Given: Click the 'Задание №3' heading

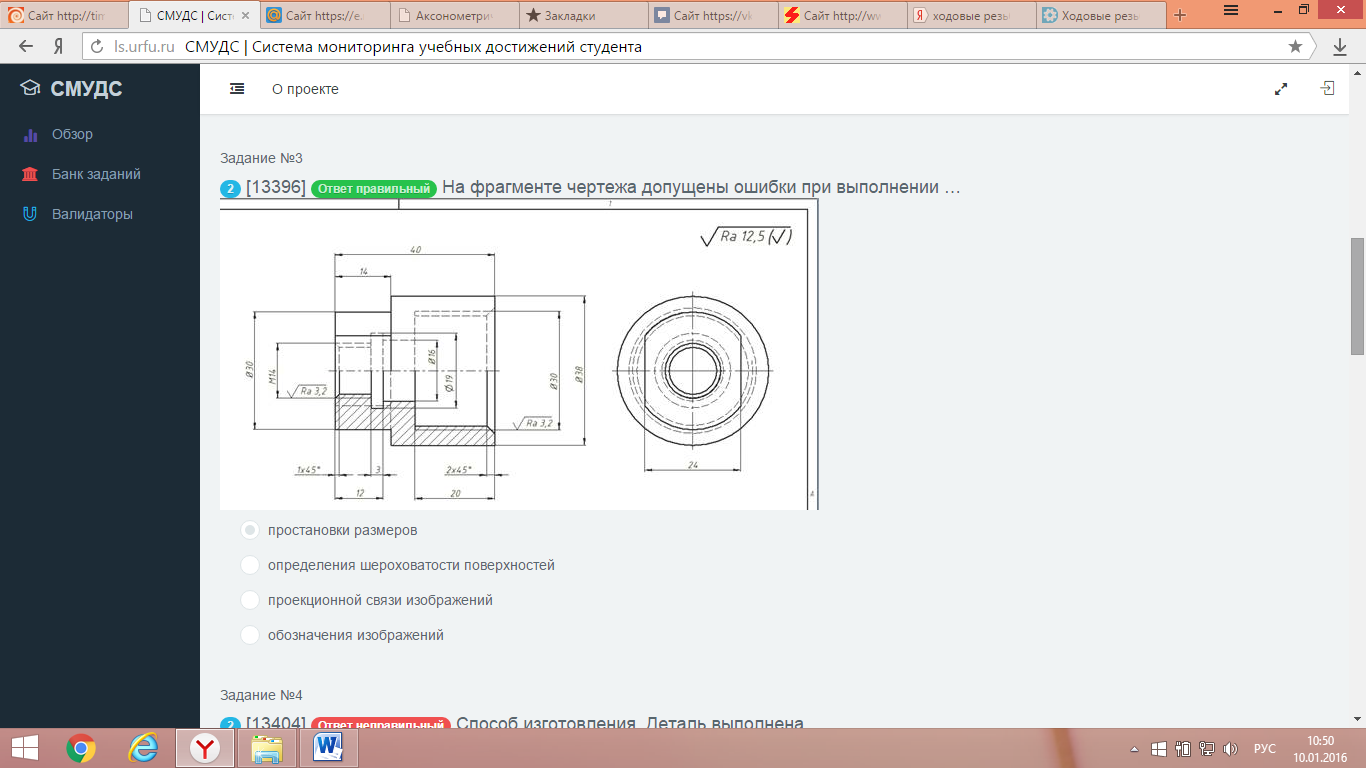Looking at the screenshot, I should (261, 158).
